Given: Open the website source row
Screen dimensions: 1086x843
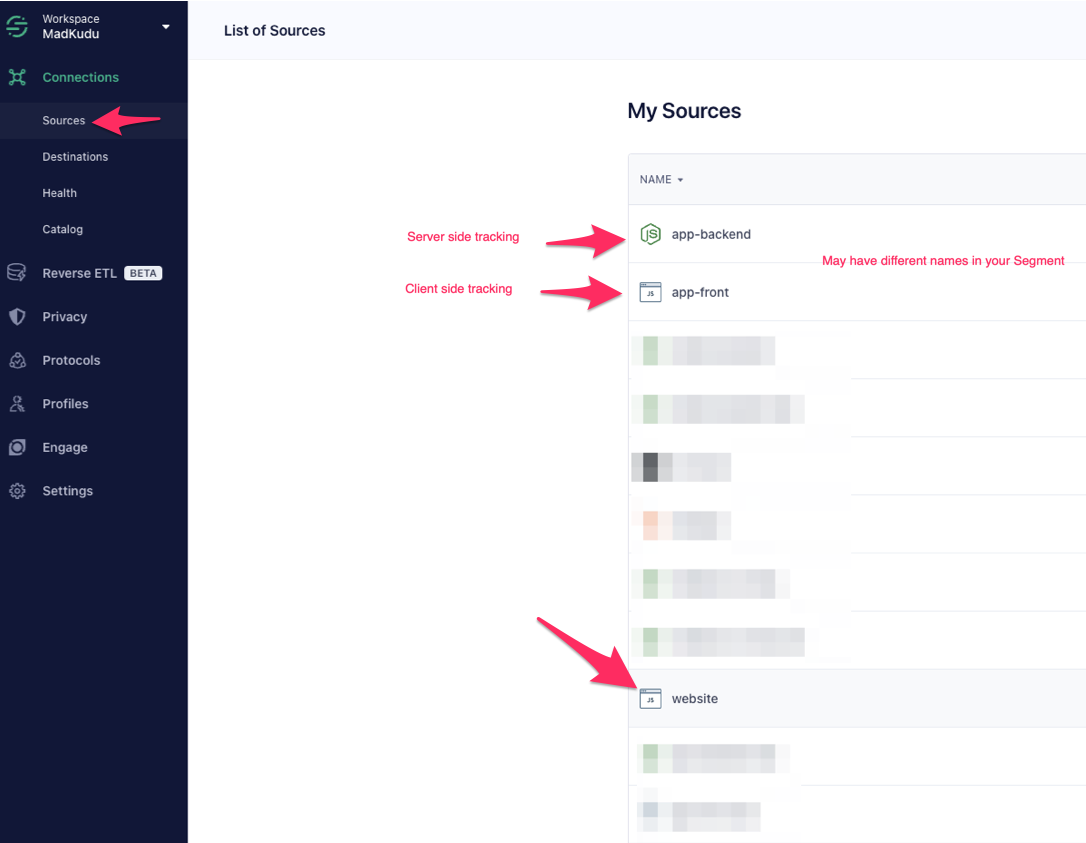Looking at the screenshot, I should [695, 699].
